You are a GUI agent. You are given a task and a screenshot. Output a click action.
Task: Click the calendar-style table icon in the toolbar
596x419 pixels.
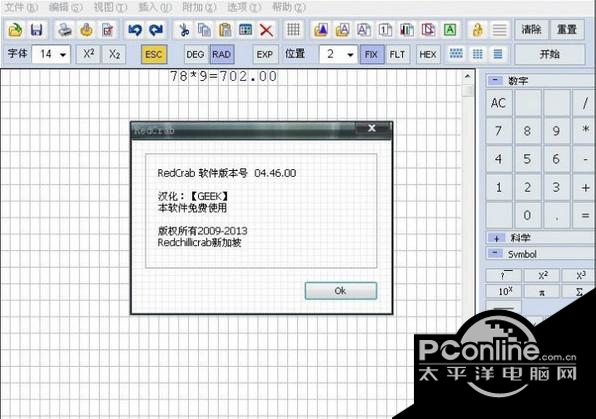tap(246, 30)
